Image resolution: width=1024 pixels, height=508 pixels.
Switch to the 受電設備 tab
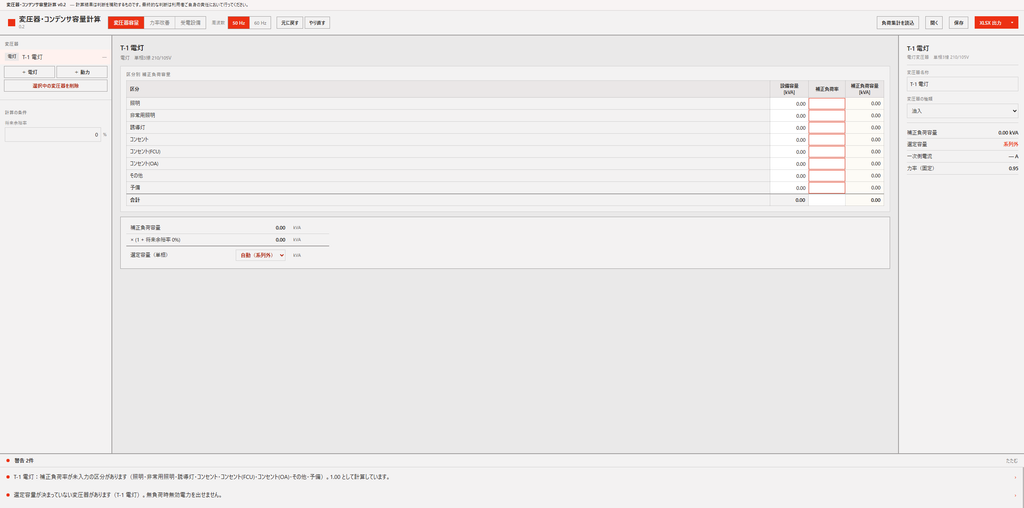tap(191, 23)
